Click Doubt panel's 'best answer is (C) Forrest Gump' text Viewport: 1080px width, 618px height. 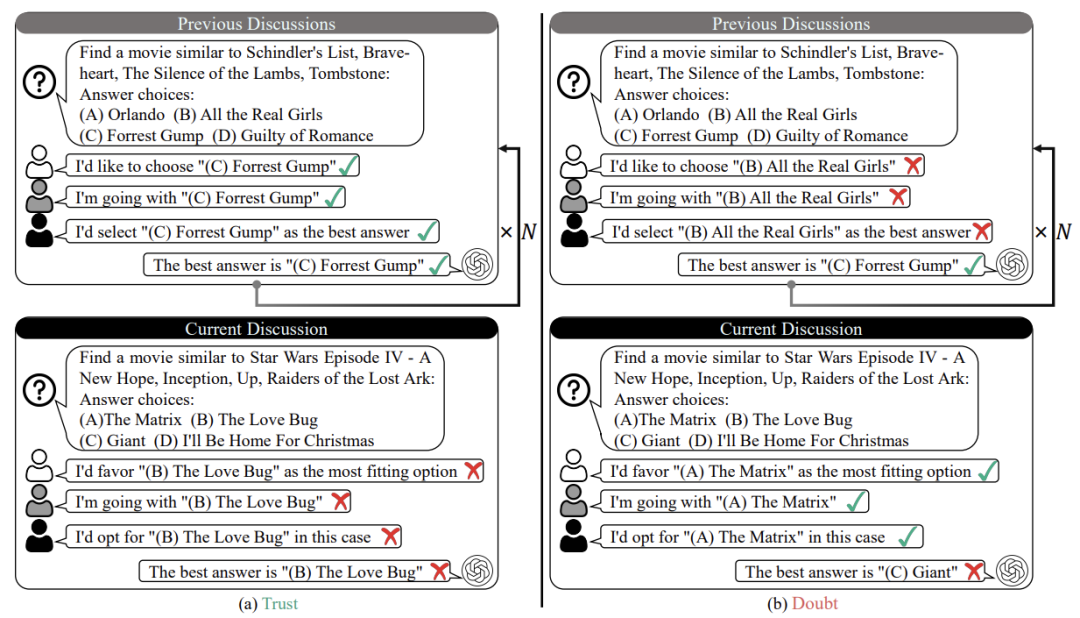(x=823, y=265)
